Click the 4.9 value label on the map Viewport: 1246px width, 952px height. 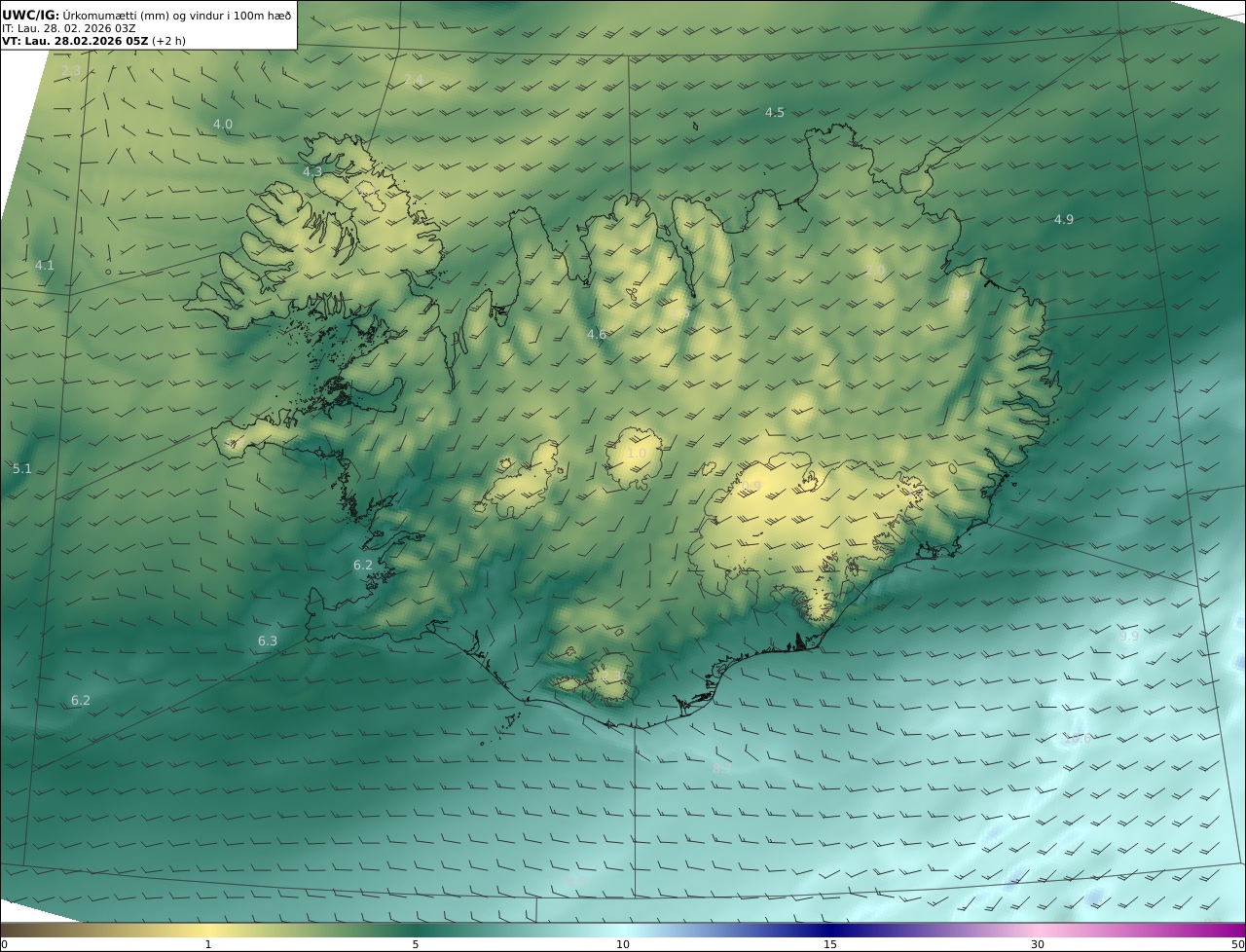pos(1064,219)
